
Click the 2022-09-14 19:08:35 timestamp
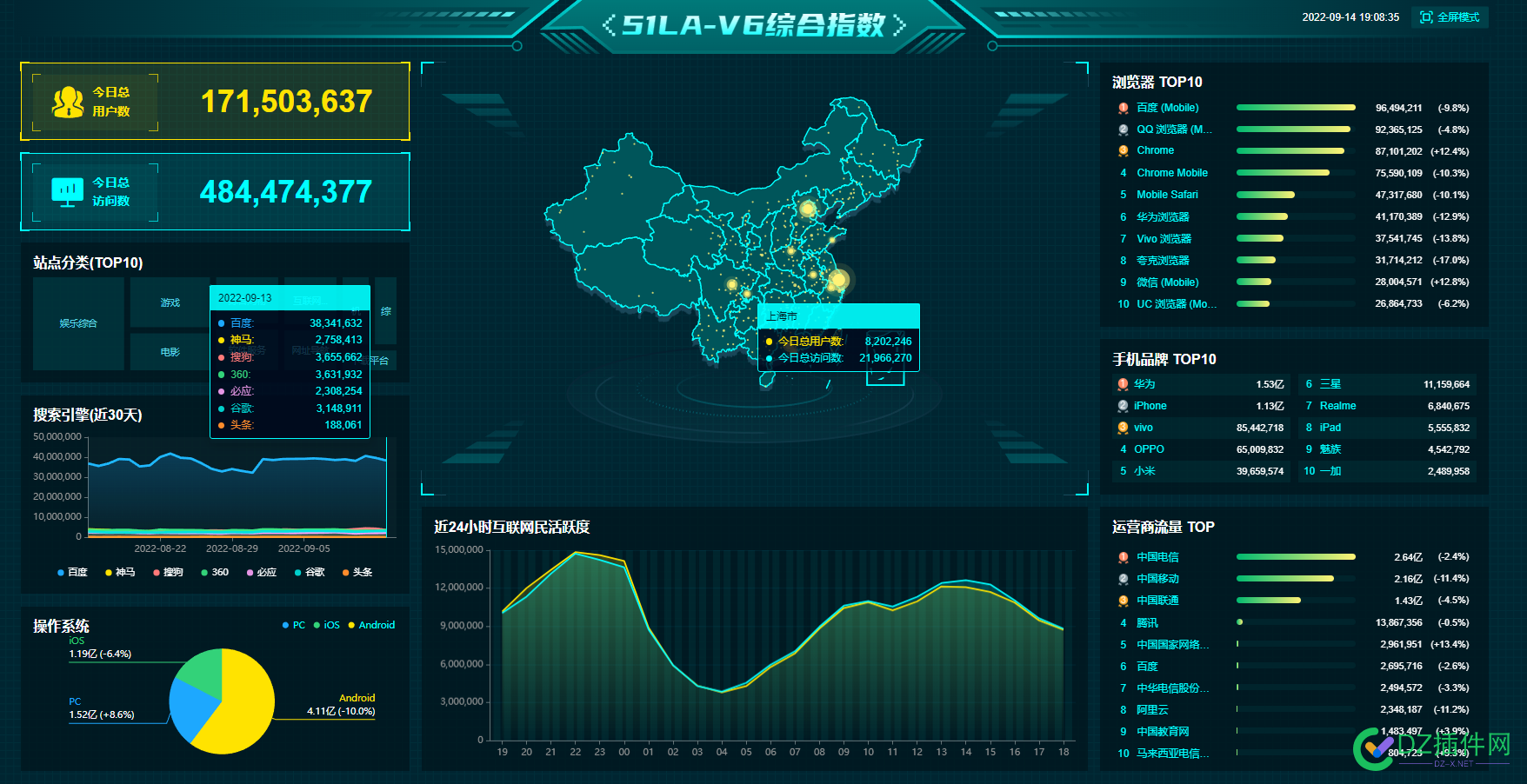coord(1350,17)
